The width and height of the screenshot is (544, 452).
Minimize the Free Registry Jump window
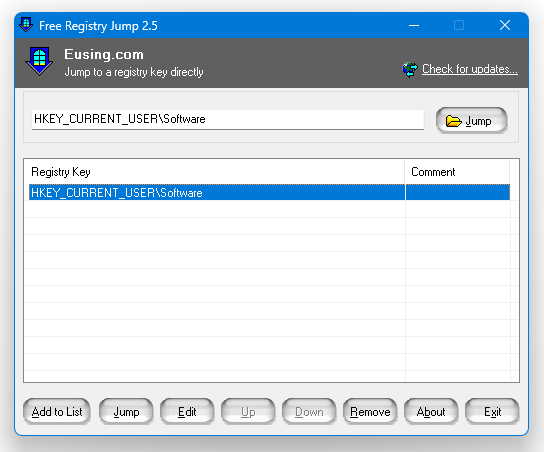[414, 25]
